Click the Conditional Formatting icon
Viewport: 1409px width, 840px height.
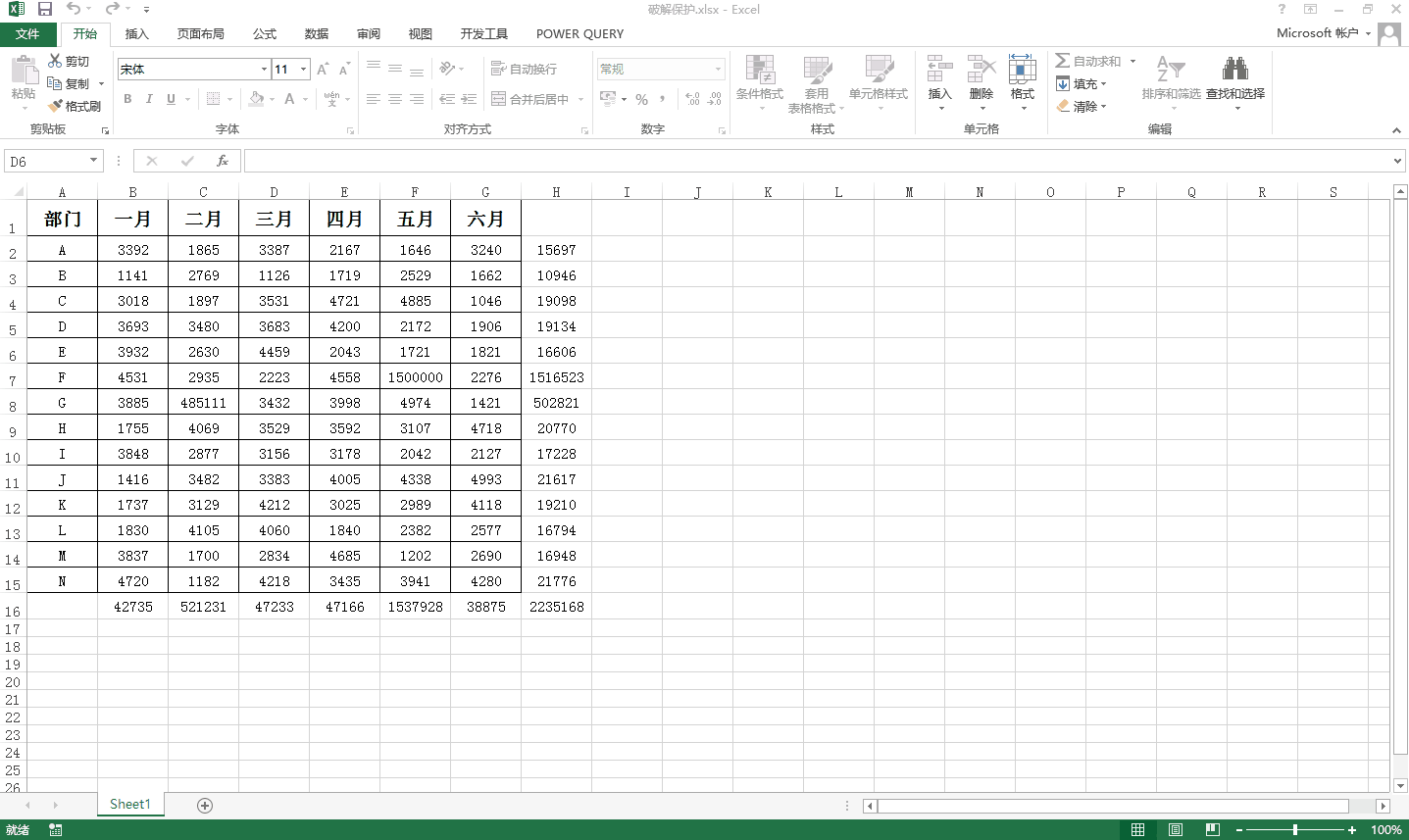759,71
